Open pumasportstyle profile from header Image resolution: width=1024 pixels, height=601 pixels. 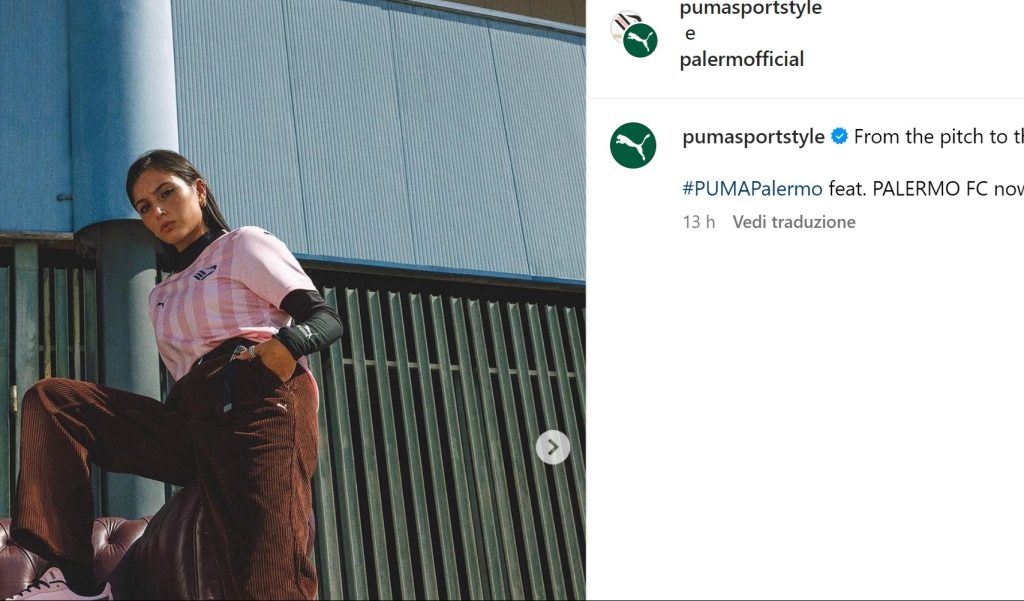pyautogui.click(x=750, y=9)
